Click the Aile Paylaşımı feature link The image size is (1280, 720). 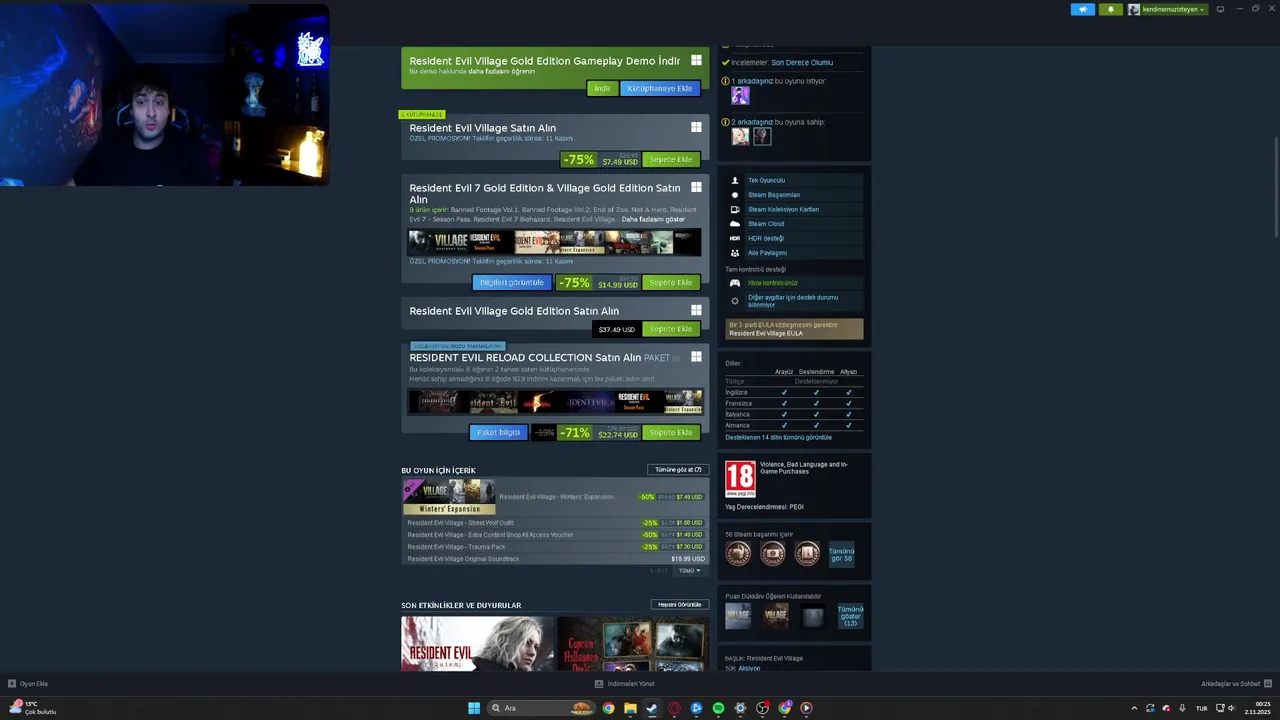[767, 253]
